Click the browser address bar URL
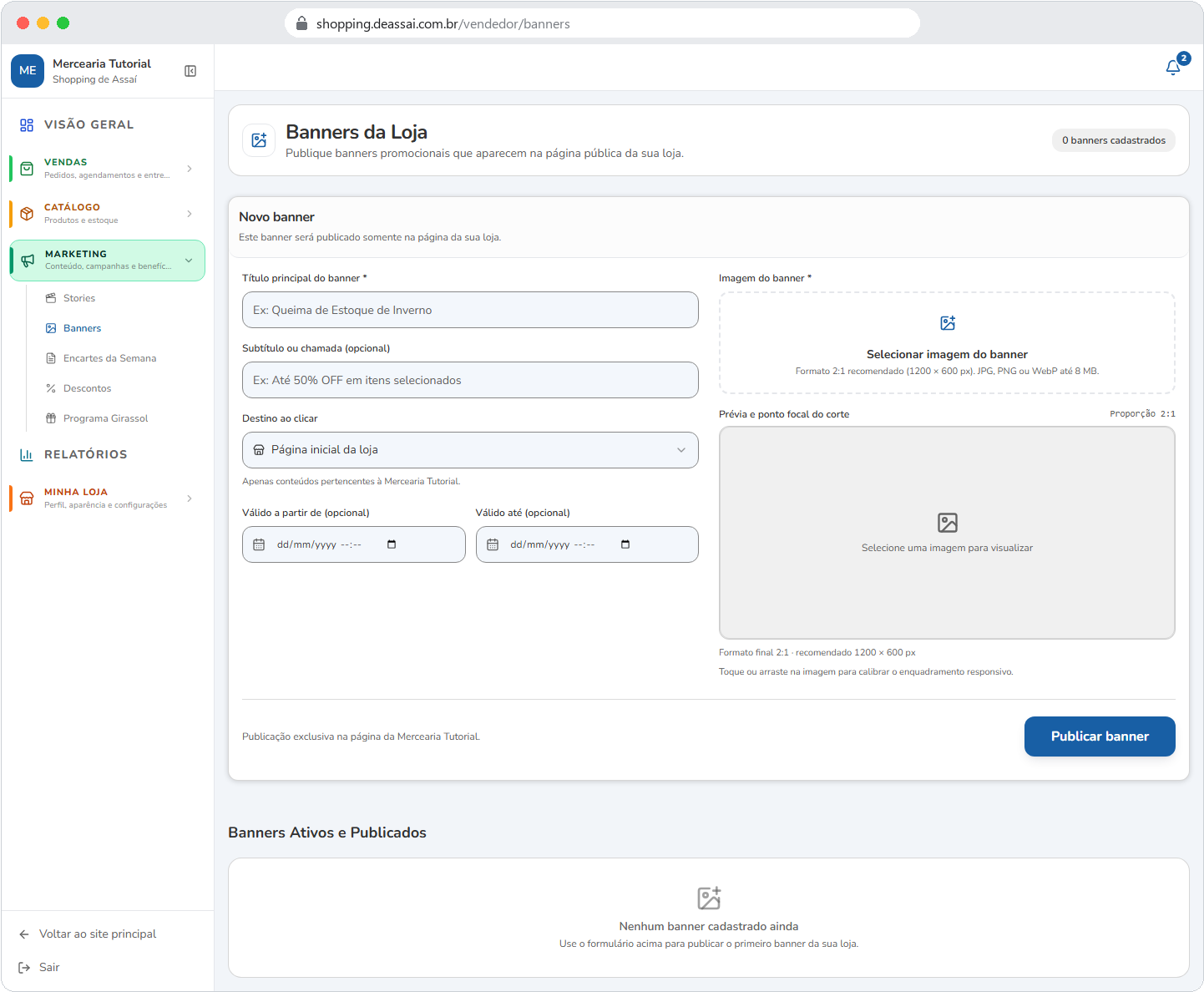The image size is (1204, 992). [x=443, y=23]
